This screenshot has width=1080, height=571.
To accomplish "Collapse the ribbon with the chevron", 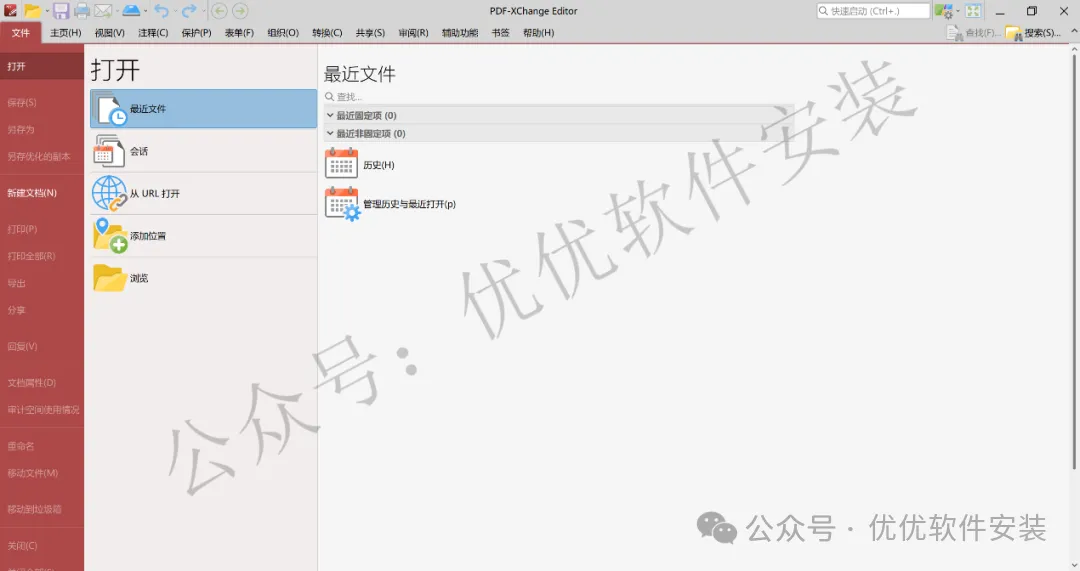I will click(1073, 32).
